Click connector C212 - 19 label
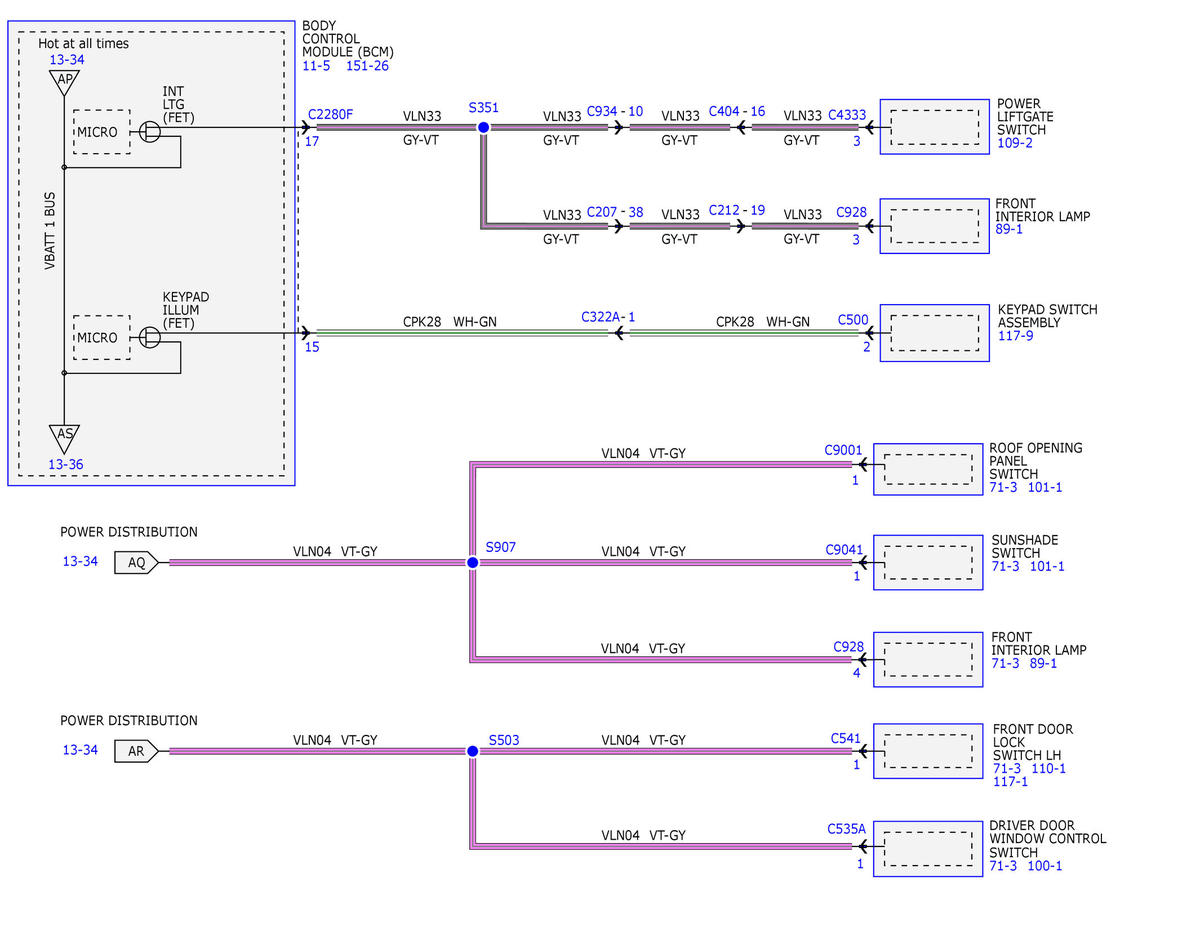Image resolution: width=1200 pixels, height=927 pixels. click(737, 210)
